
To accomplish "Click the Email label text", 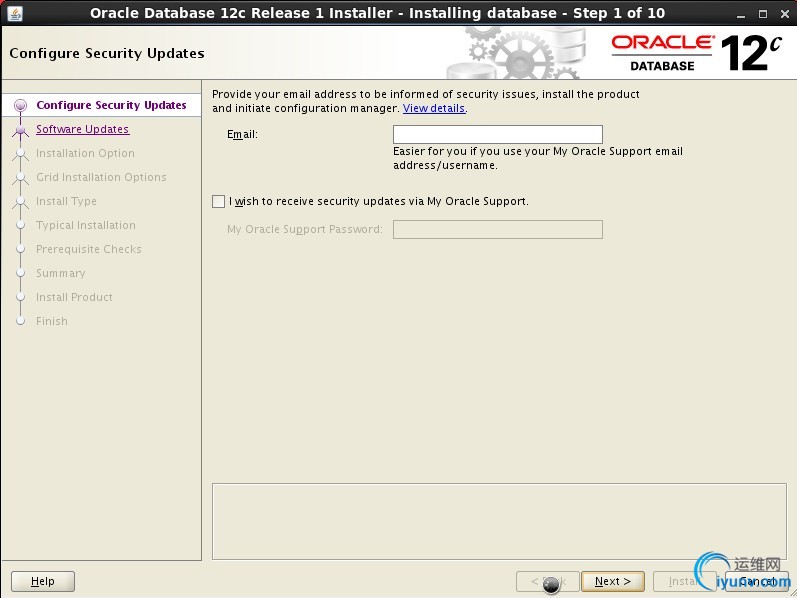I will 242,134.
